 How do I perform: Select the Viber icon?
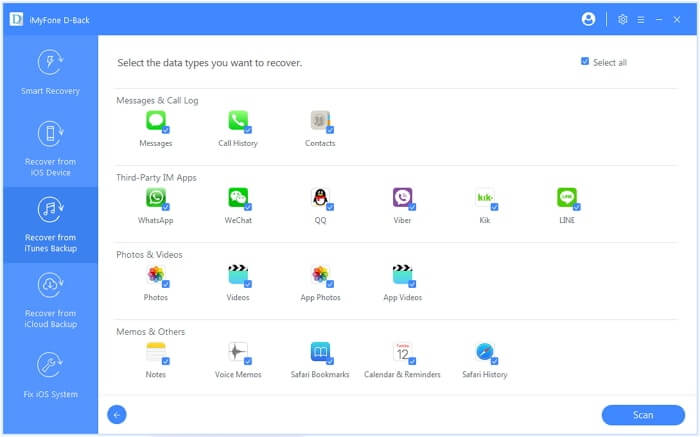(x=402, y=198)
